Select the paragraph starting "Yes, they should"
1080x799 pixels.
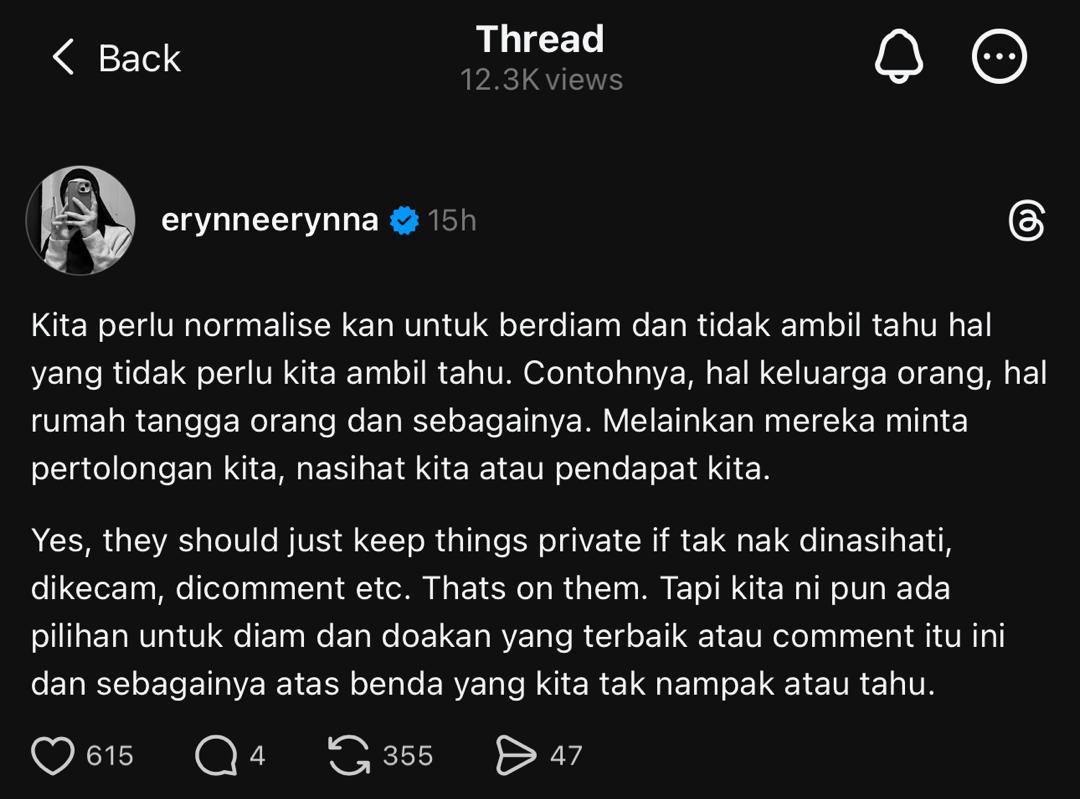[518, 612]
